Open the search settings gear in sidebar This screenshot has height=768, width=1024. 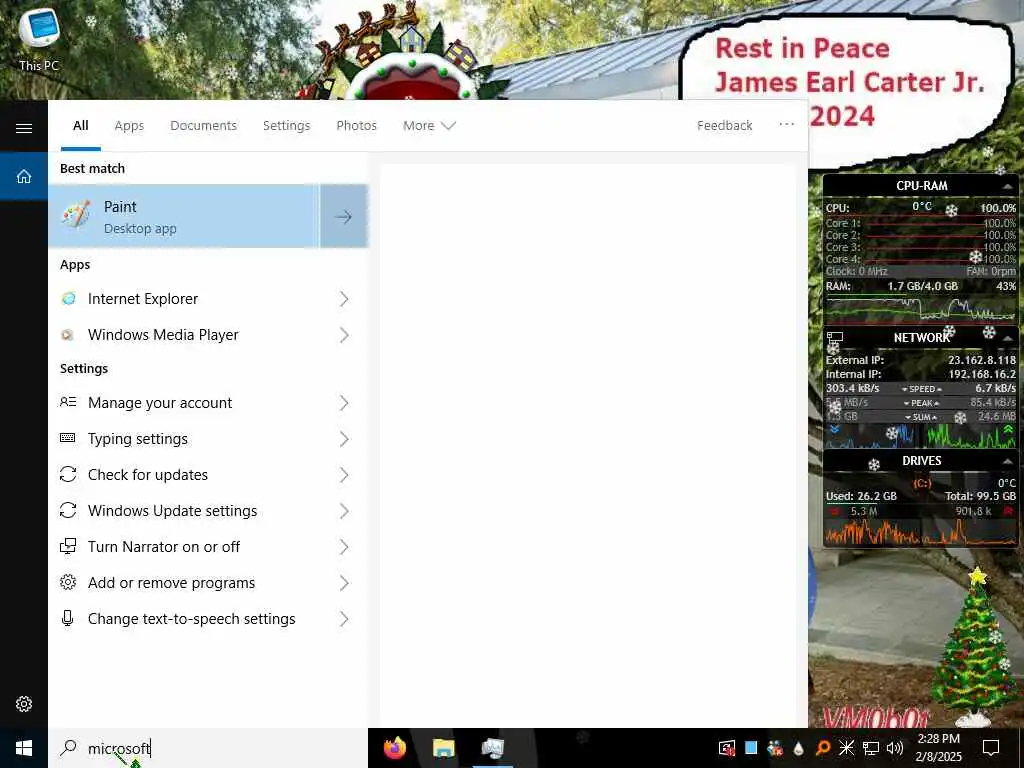(x=24, y=704)
